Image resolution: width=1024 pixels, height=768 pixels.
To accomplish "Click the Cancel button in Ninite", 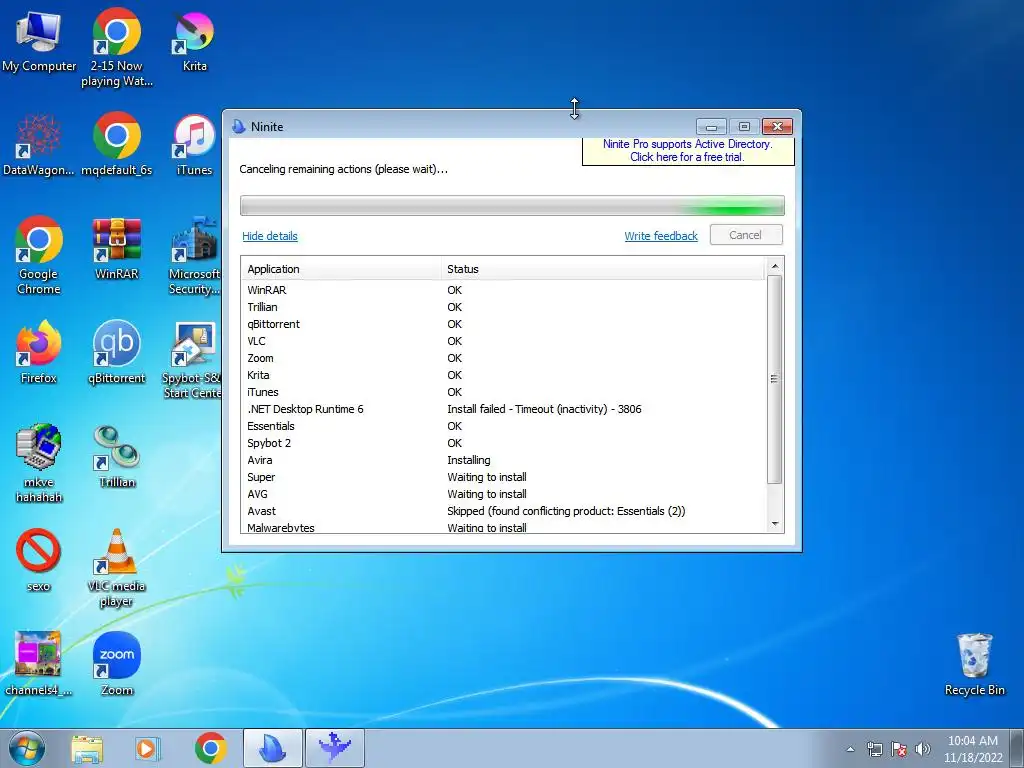I will pyautogui.click(x=746, y=235).
